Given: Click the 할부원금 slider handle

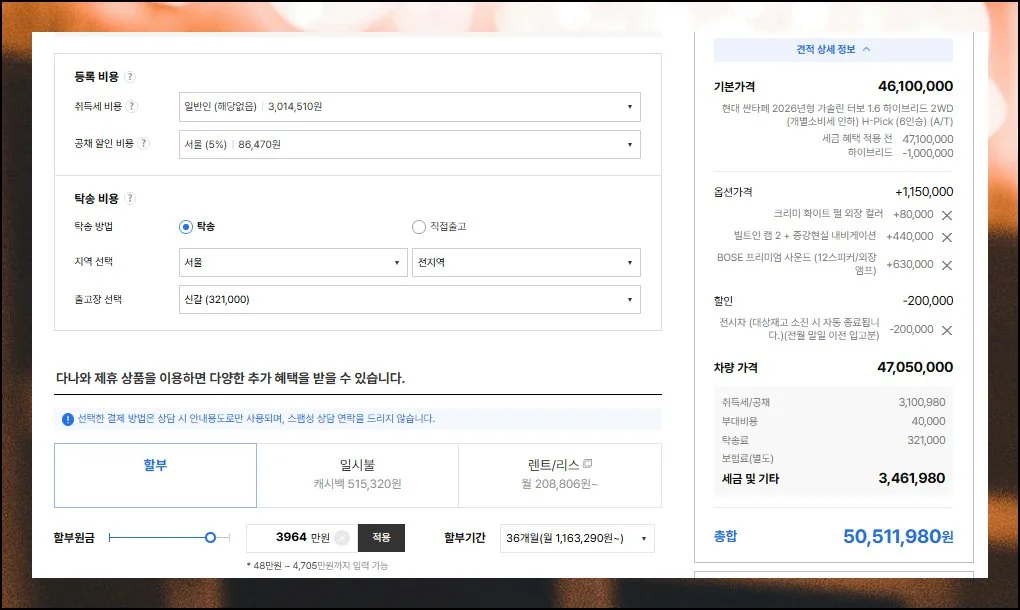Looking at the screenshot, I should [x=210, y=538].
